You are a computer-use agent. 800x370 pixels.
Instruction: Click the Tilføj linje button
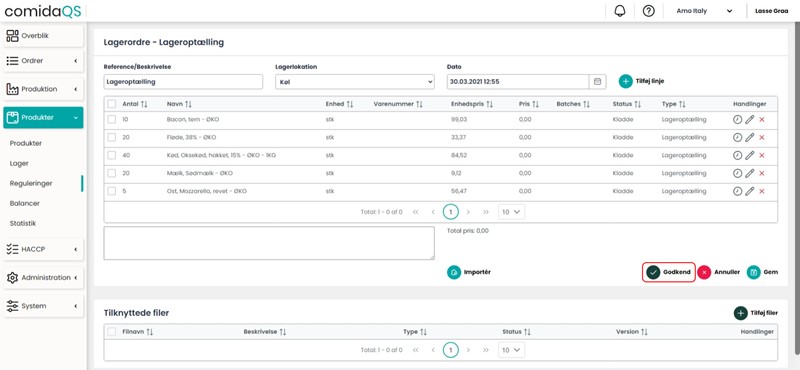[642, 81]
